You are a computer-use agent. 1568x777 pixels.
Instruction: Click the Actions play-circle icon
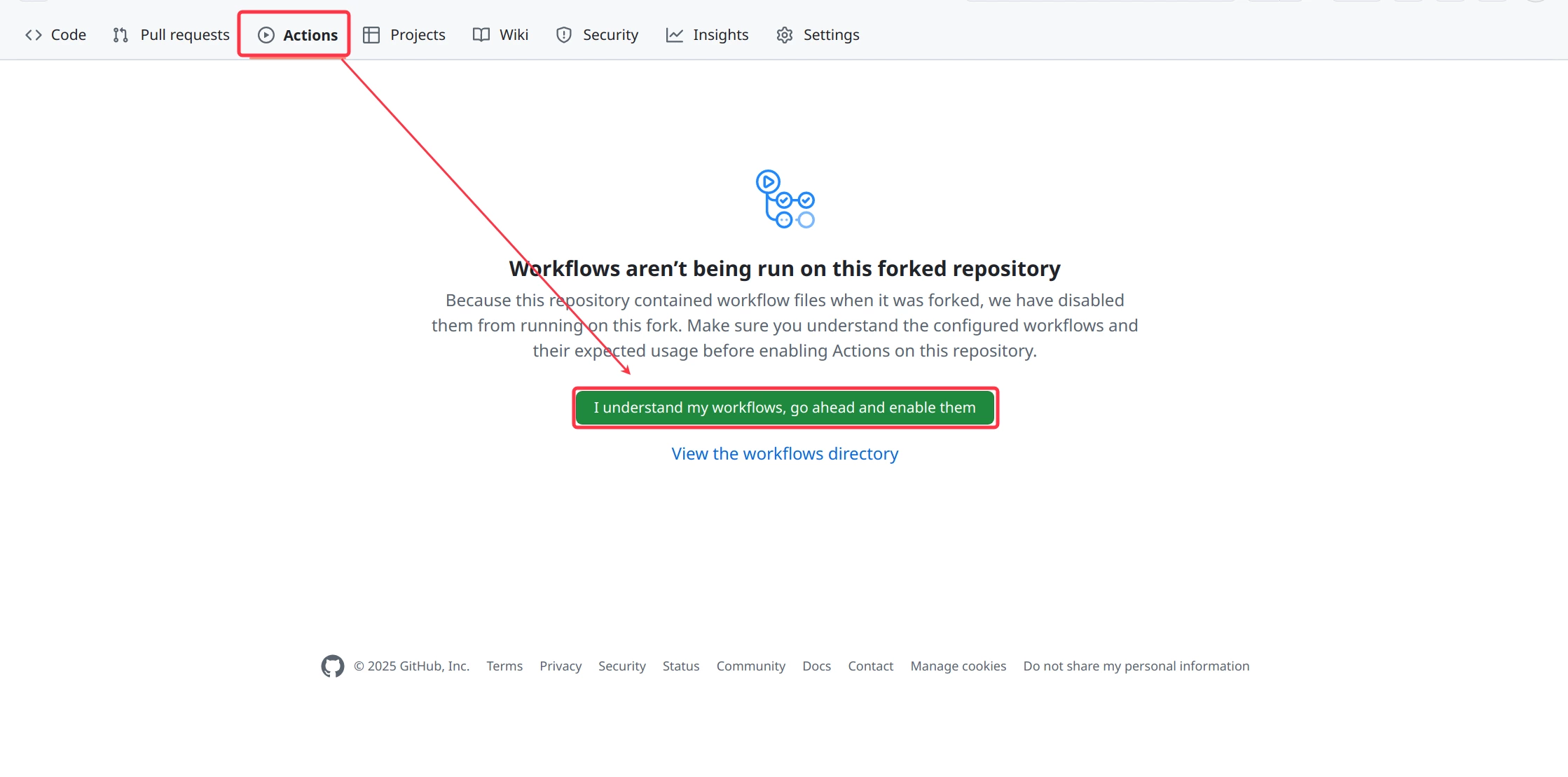pos(266,34)
